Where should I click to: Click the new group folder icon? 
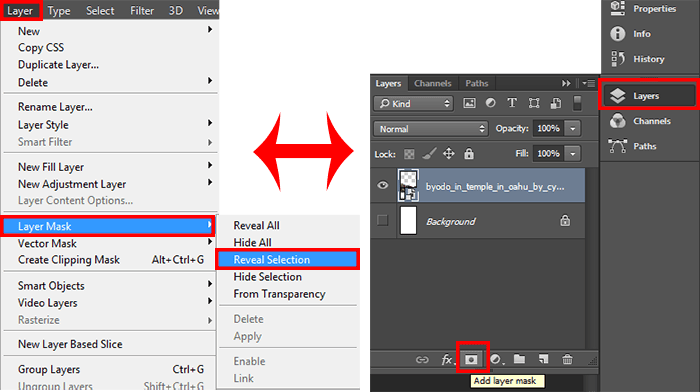pos(519,359)
